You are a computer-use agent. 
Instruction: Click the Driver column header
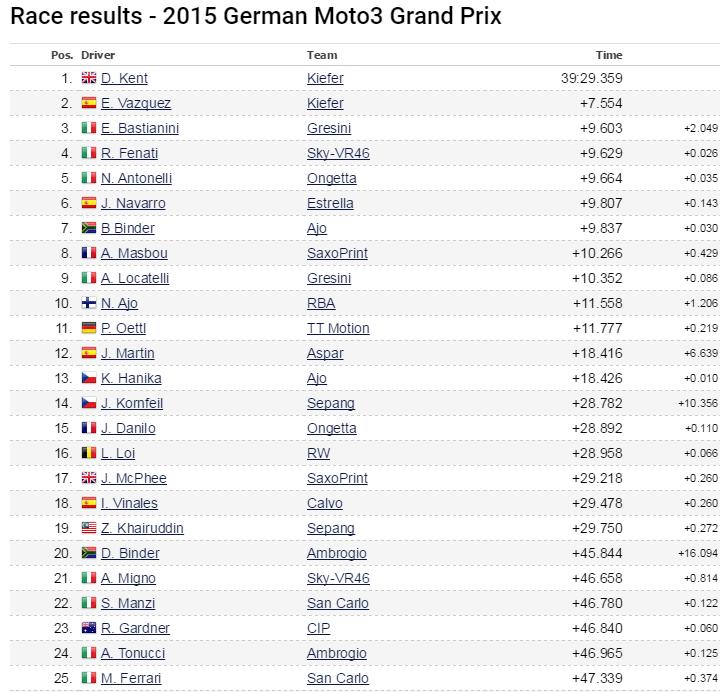click(x=98, y=55)
